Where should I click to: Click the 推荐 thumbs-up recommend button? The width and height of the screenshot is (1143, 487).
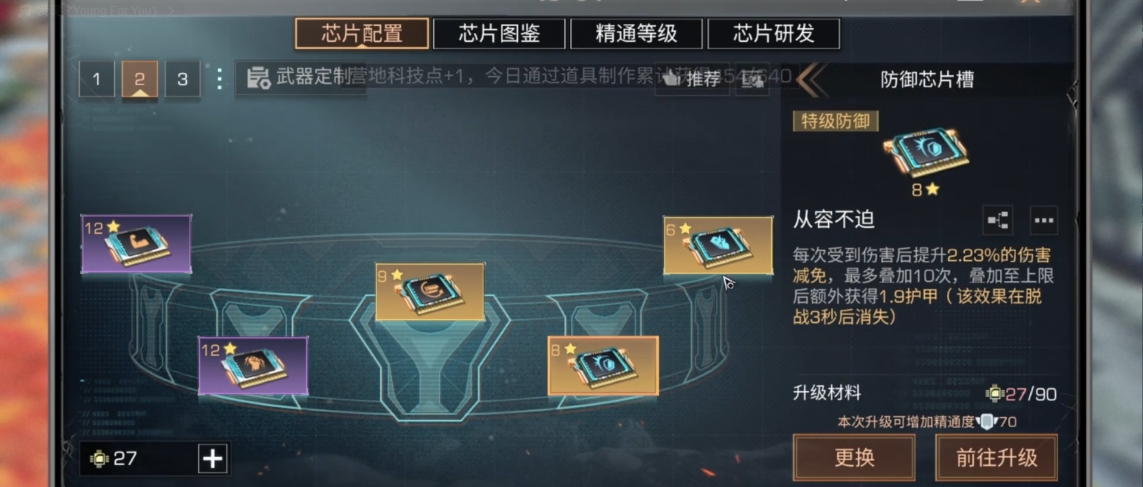tap(692, 79)
